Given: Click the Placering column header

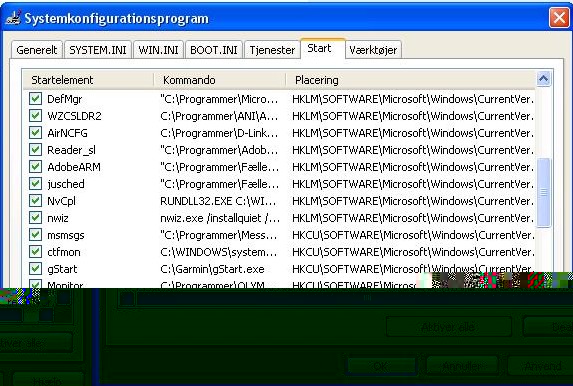Looking at the screenshot, I should pyautogui.click(x=410, y=80).
